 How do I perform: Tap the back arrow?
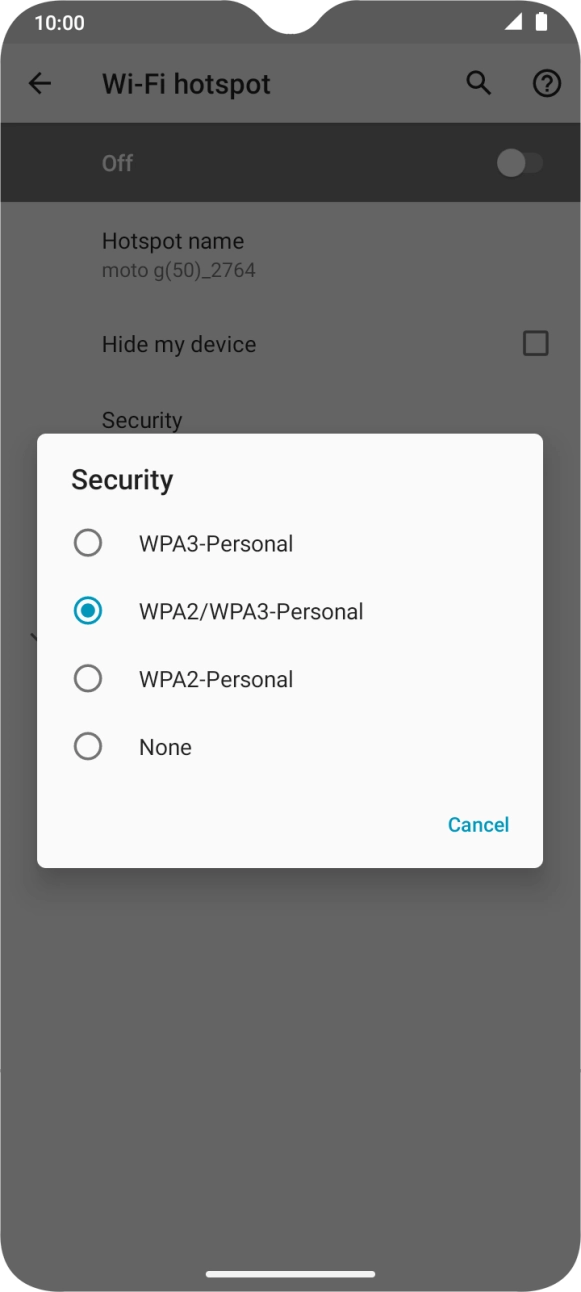click(39, 84)
